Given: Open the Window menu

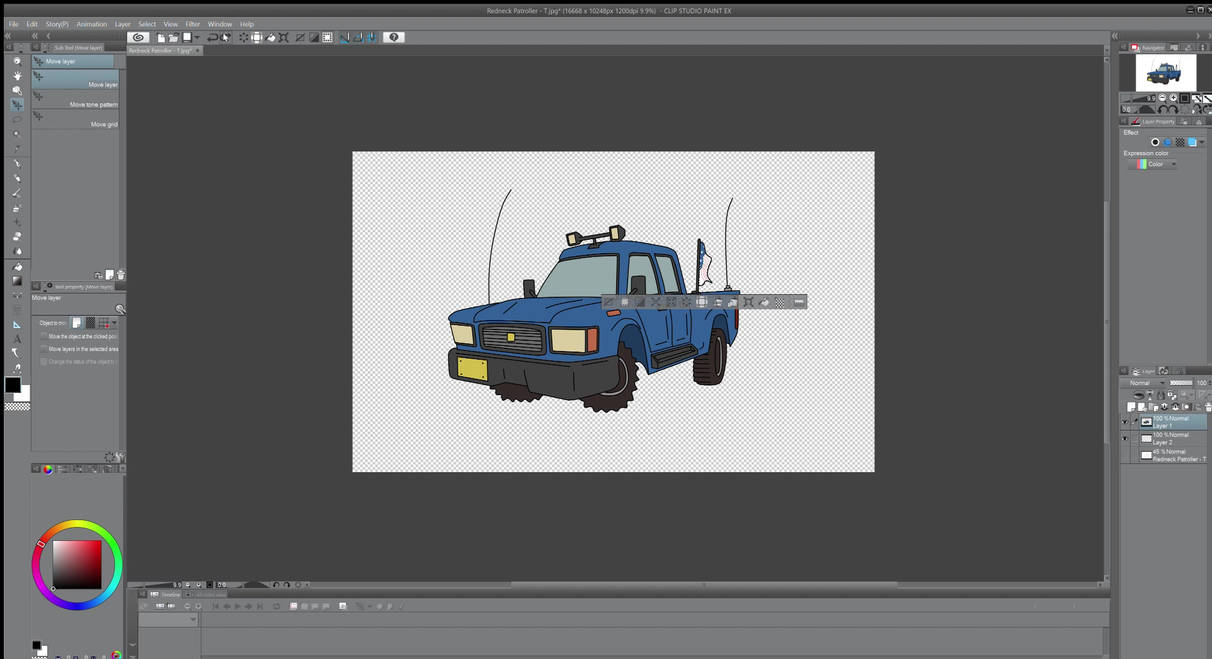Looking at the screenshot, I should click(x=220, y=24).
